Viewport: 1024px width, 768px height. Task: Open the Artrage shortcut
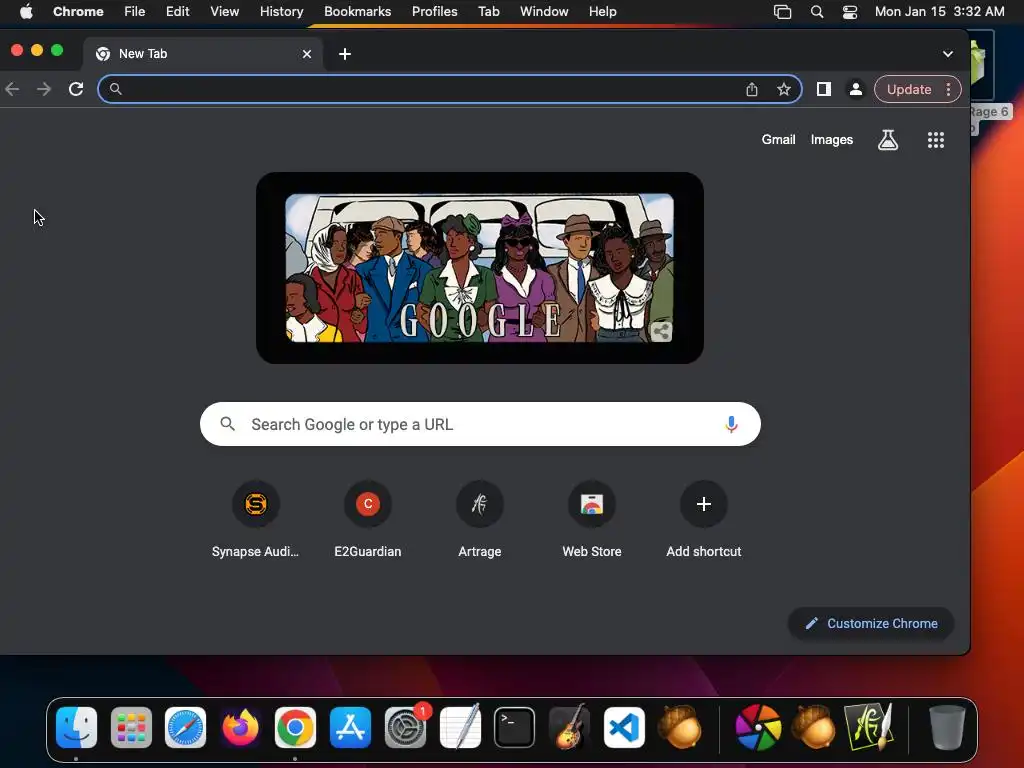479,520
